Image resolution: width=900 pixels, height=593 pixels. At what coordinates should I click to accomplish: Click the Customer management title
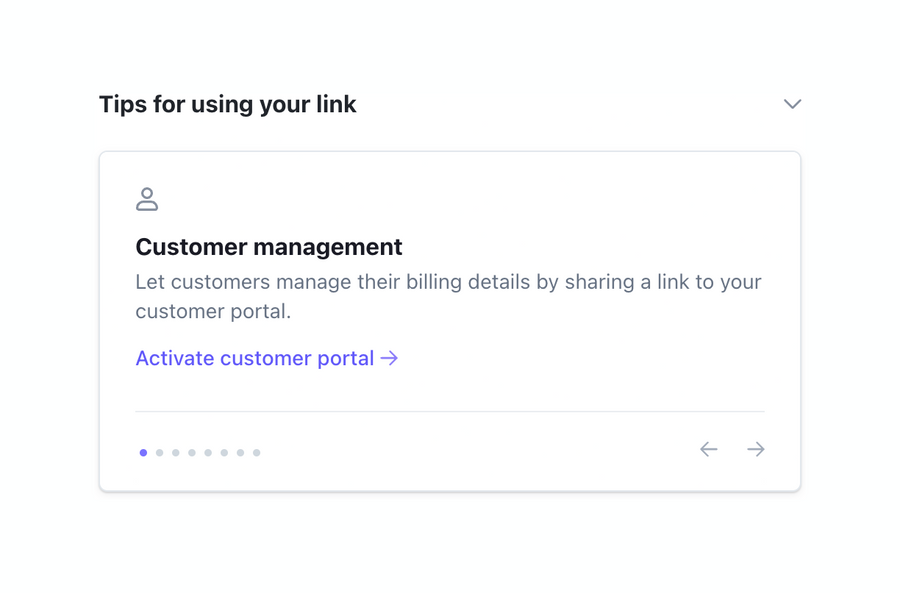(269, 247)
